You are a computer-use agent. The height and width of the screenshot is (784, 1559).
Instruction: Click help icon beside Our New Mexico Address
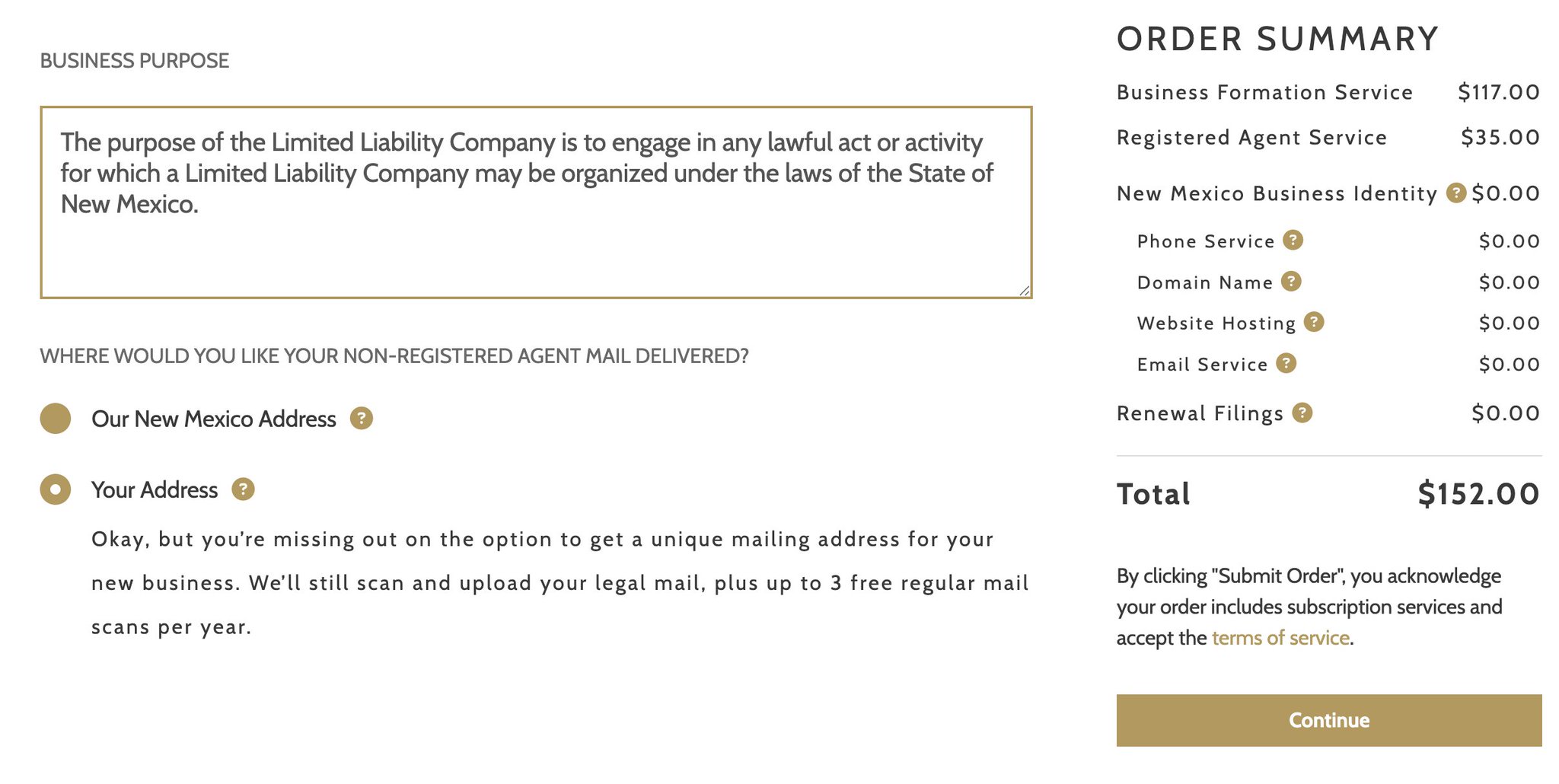[x=362, y=419]
